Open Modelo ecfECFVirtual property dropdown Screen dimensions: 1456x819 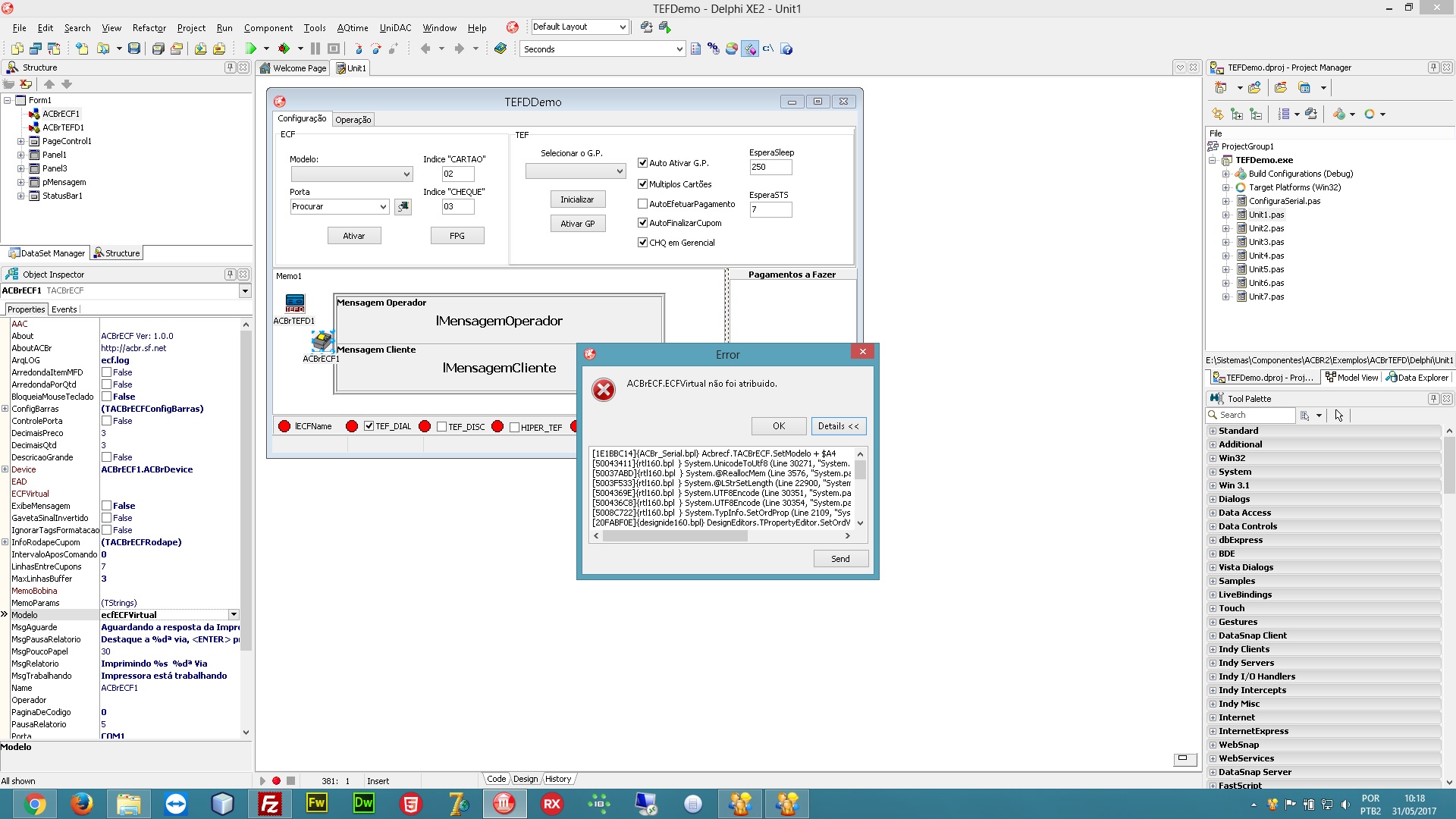pos(234,615)
